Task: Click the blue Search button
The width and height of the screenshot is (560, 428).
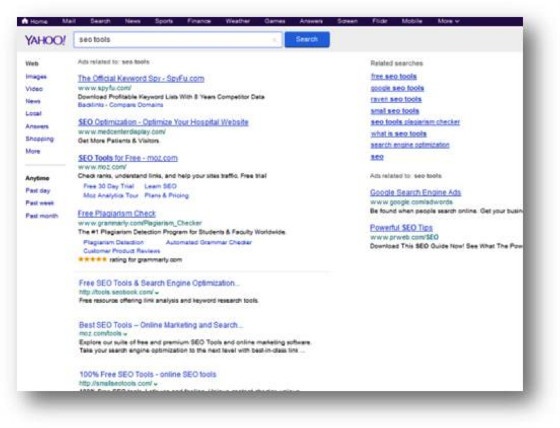Action: coord(307,39)
